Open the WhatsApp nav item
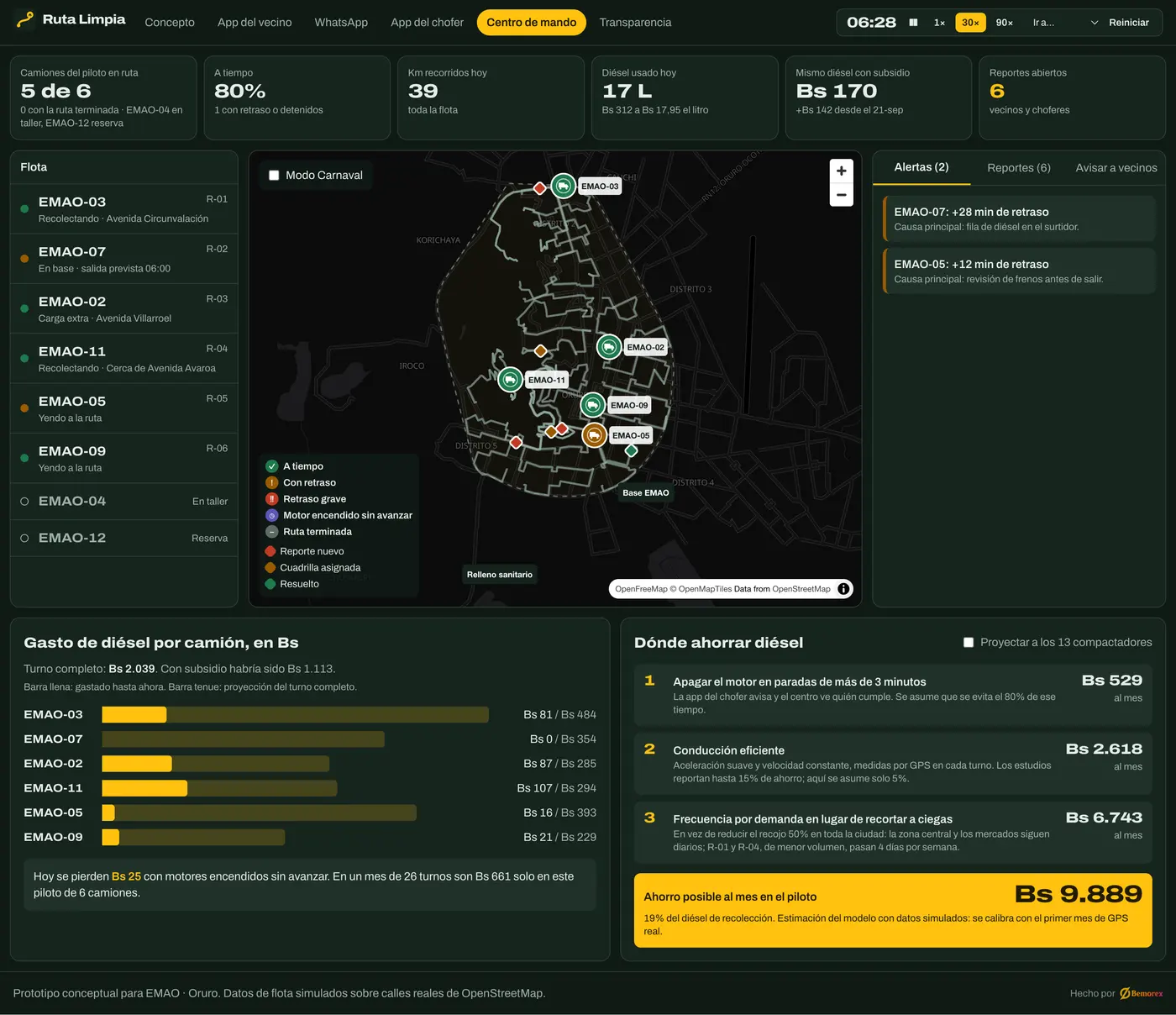 pyautogui.click(x=341, y=23)
